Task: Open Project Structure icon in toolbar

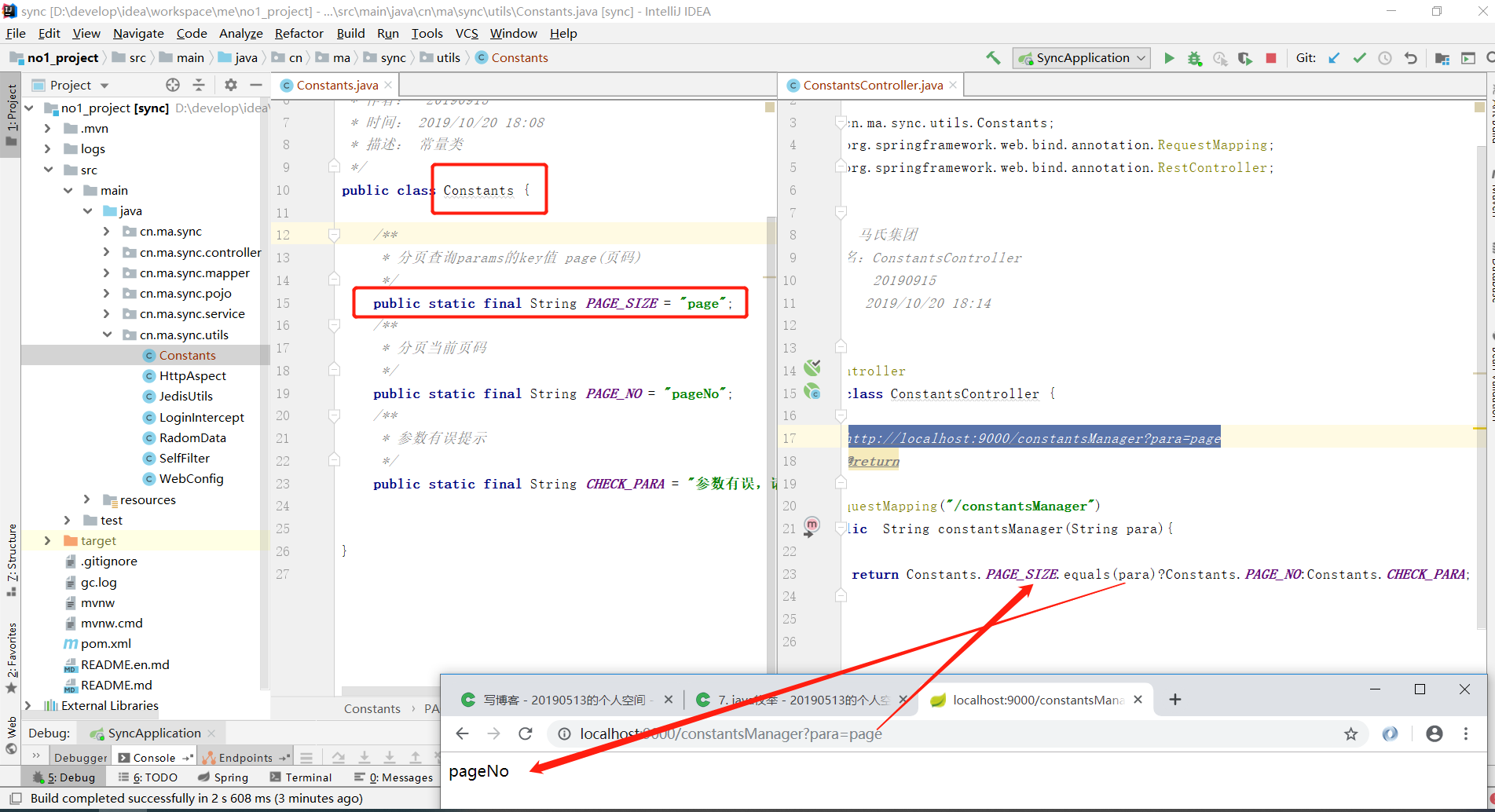Action: coord(1442,58)
